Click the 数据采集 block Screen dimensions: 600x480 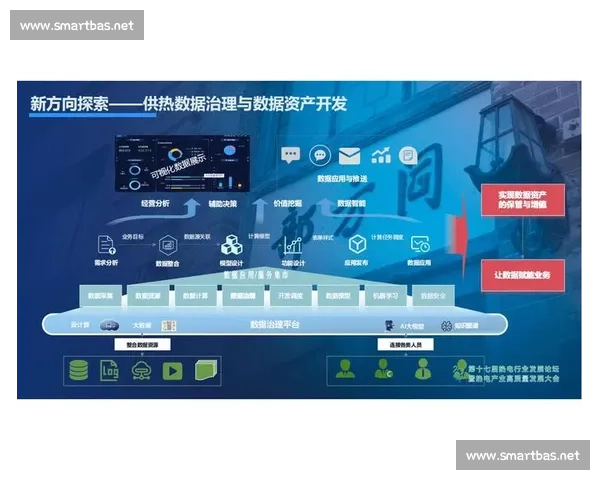101,296
